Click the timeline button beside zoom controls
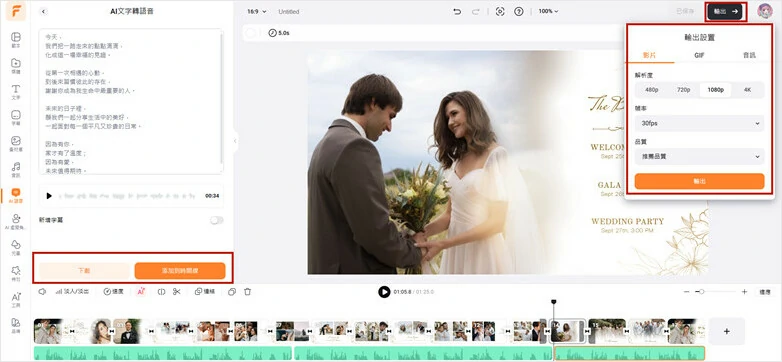 (764, 292)
